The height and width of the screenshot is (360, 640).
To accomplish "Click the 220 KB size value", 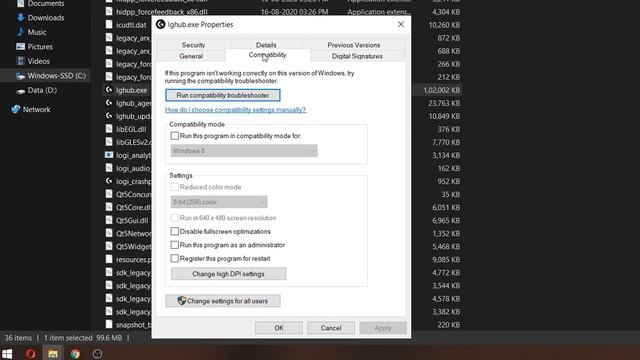I will pos(449,325).
